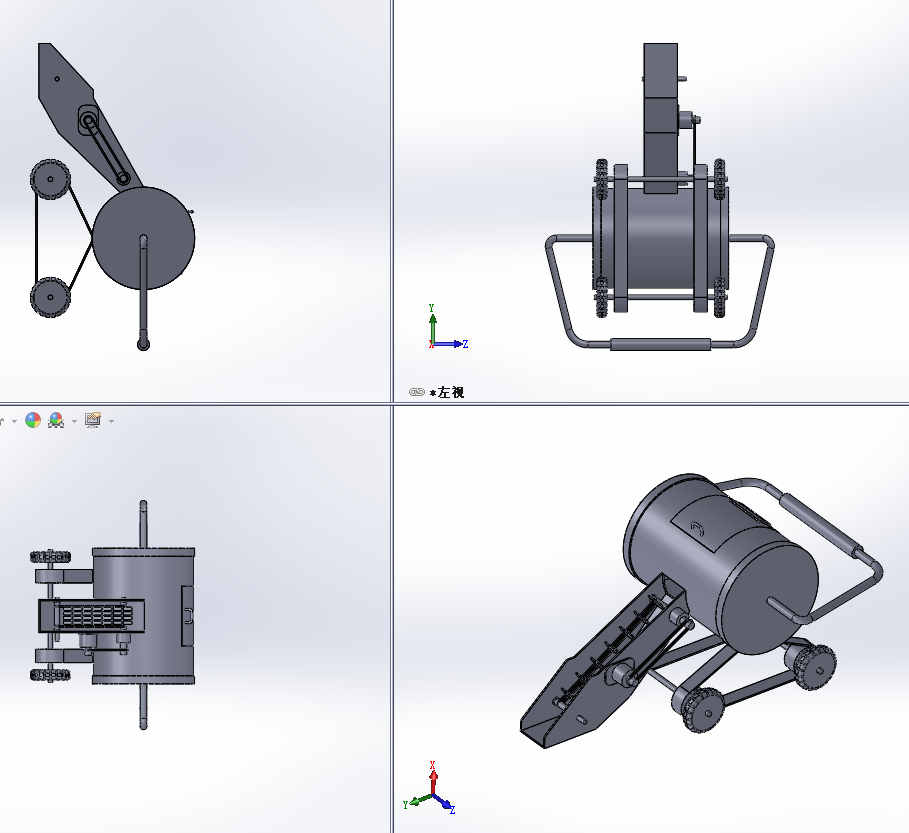Open the dropdown arrow left of Edit Appearance
This screenshot has width=909, height=833.
tap(14, 421)
